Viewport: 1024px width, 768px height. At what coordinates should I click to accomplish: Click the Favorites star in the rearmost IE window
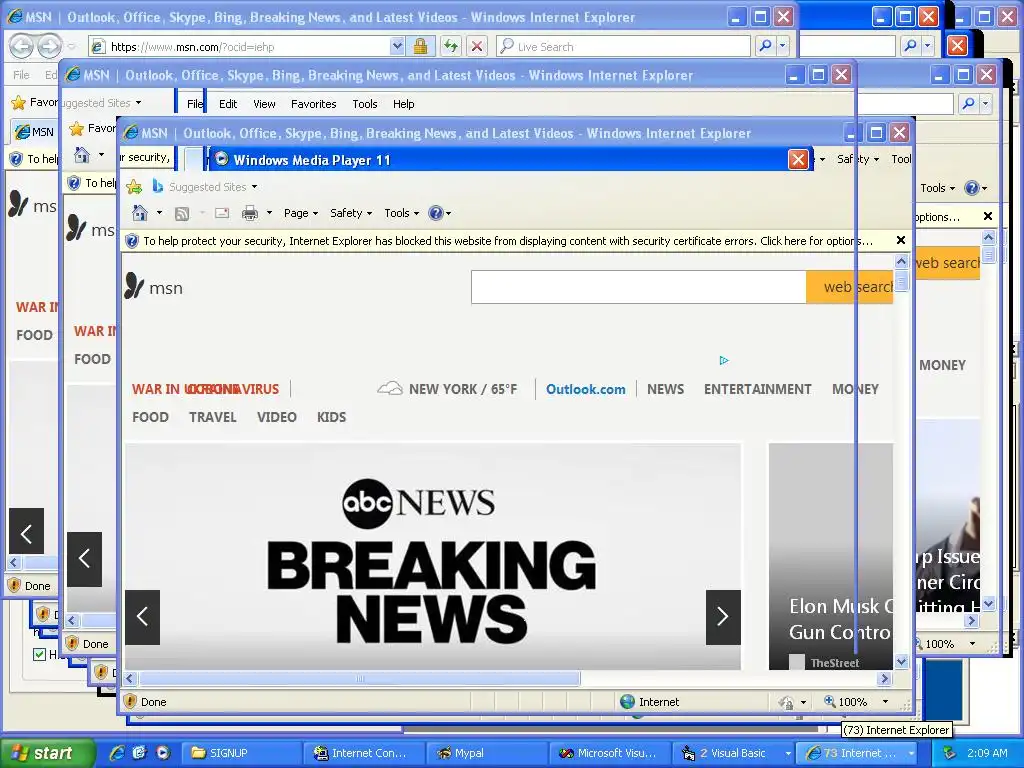(18, 103)
